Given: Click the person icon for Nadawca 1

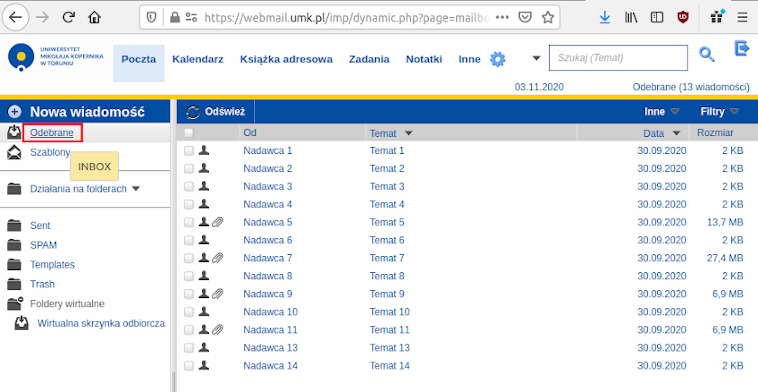Looking at the screenshot, I should [204, 150].
